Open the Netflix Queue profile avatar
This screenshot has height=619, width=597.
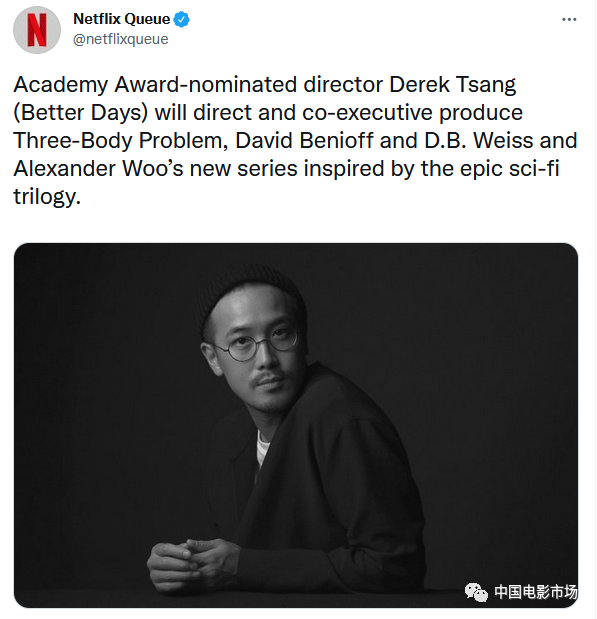(x=37, y=30)
